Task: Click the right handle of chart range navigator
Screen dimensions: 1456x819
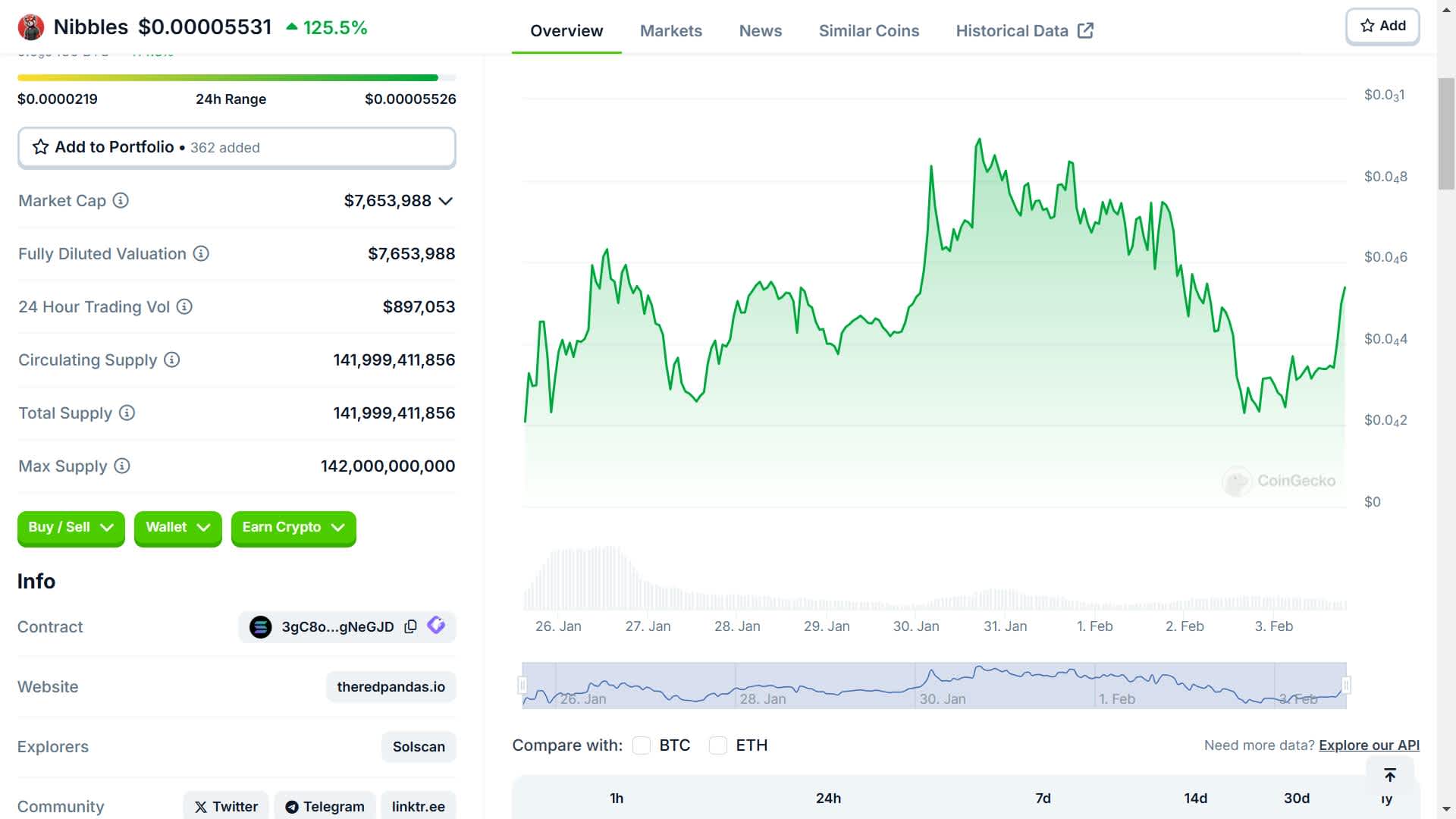Action: point(1346,686)
